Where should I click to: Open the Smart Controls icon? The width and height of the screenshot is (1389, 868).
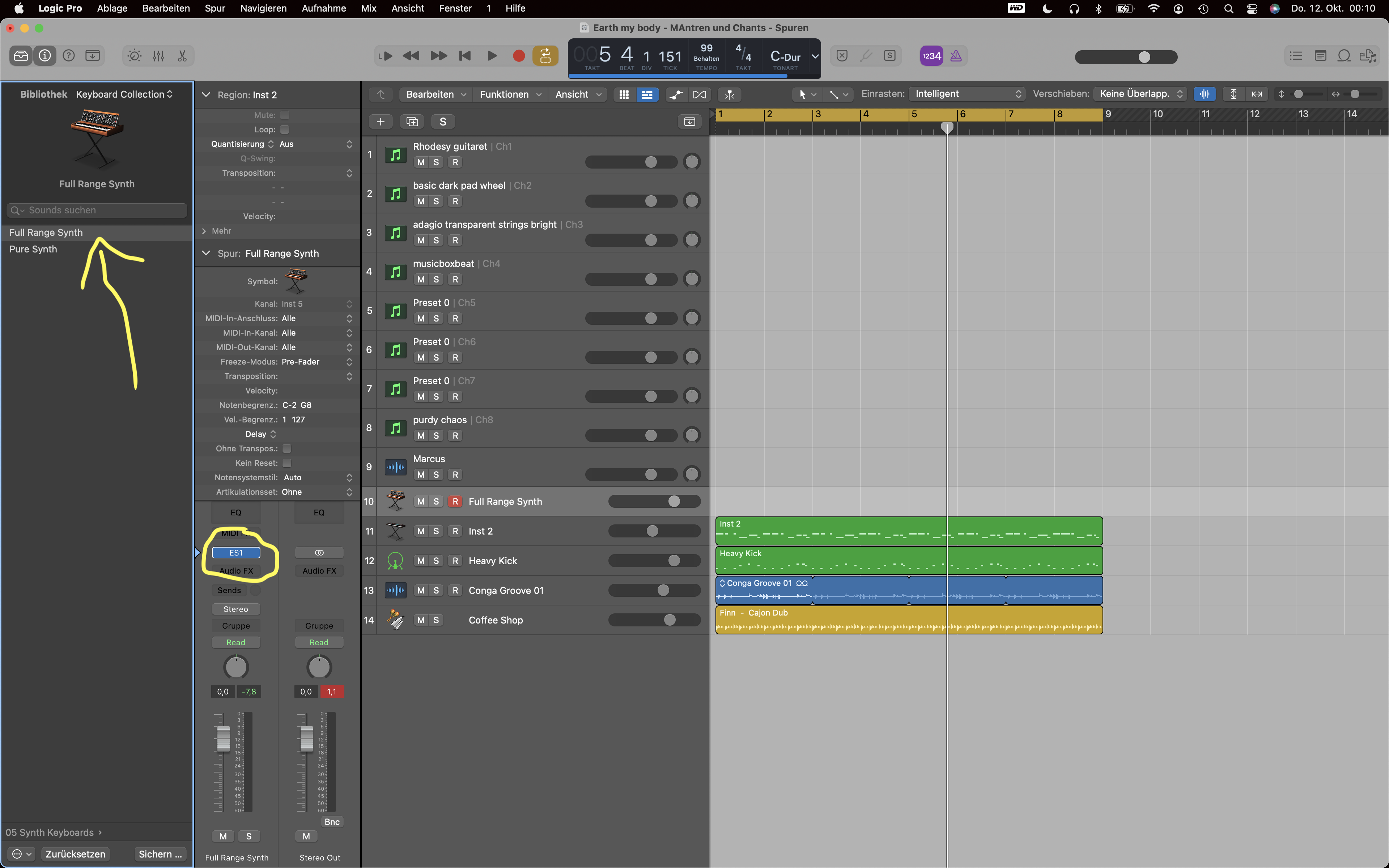(x=134, y=56)
